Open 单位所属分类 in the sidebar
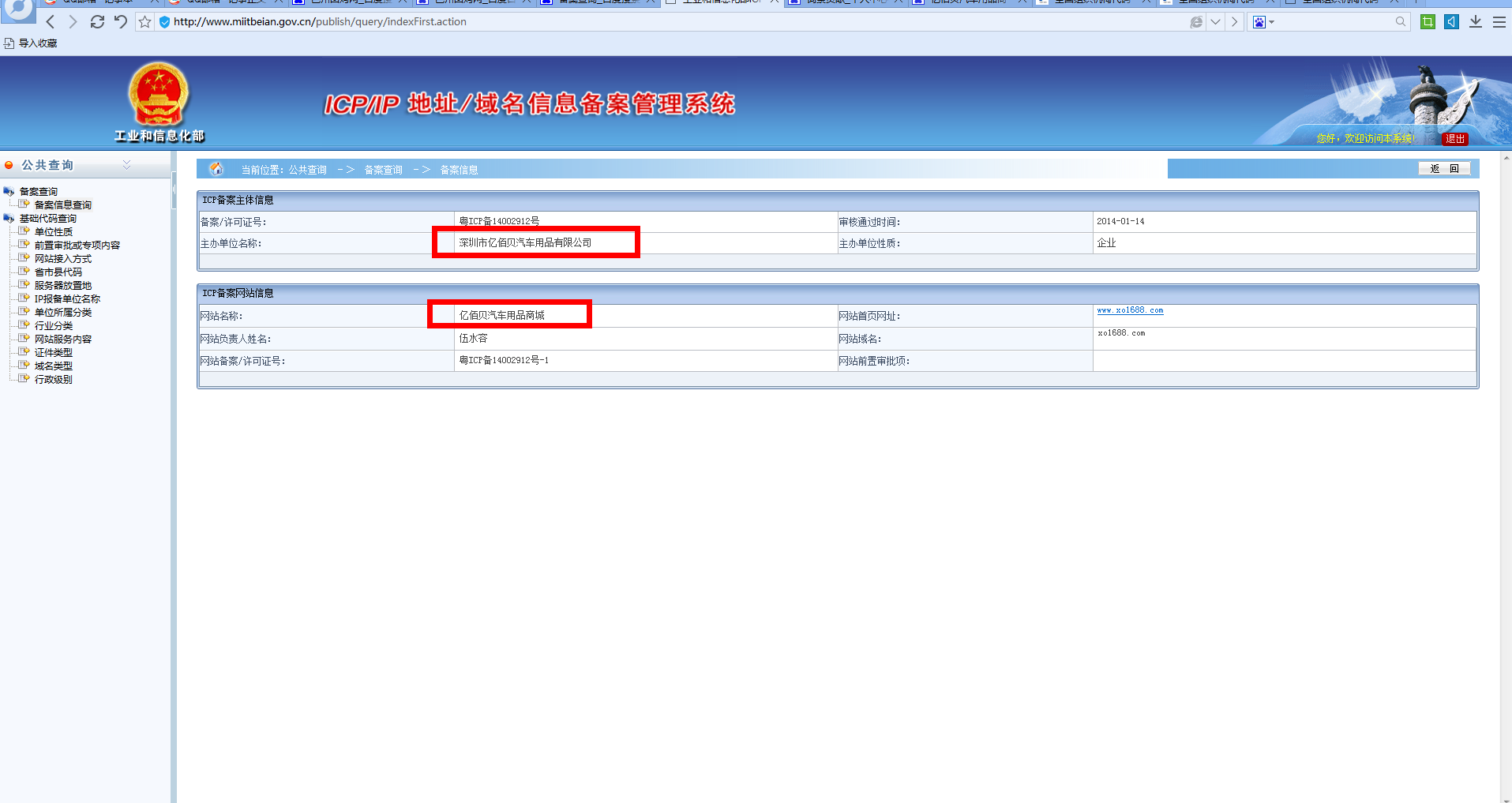Screen dimensions: 1512x803 (x=62, y=313)
